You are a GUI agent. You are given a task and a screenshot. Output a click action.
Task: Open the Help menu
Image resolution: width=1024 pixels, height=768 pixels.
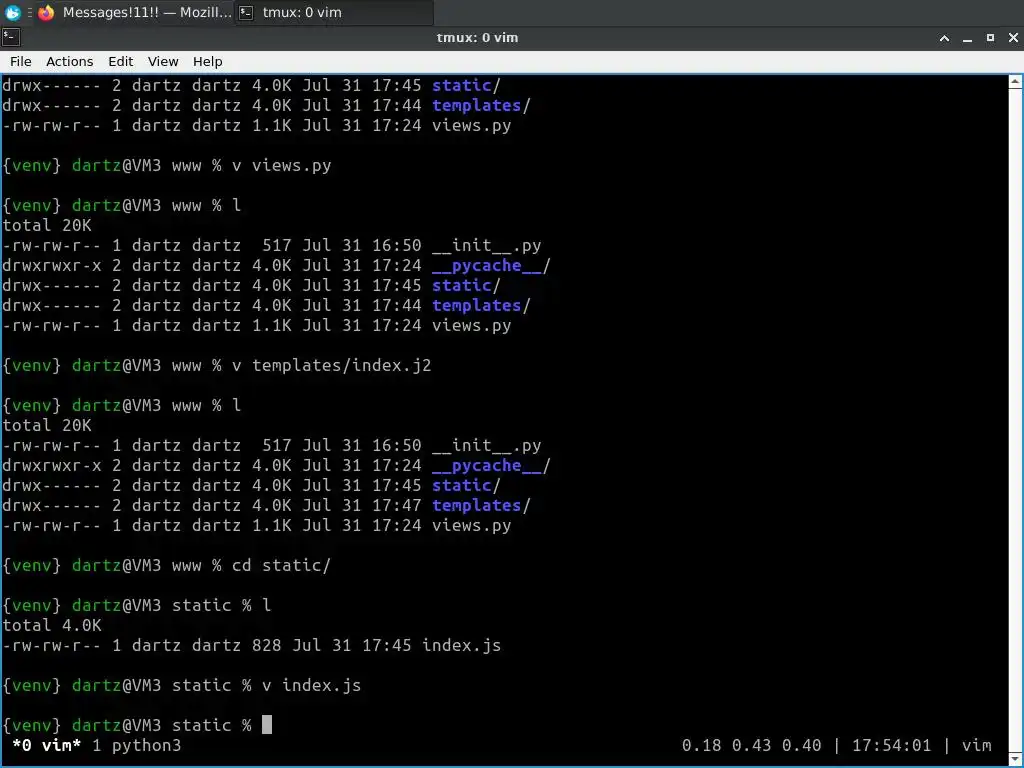(x=208, y=61)
